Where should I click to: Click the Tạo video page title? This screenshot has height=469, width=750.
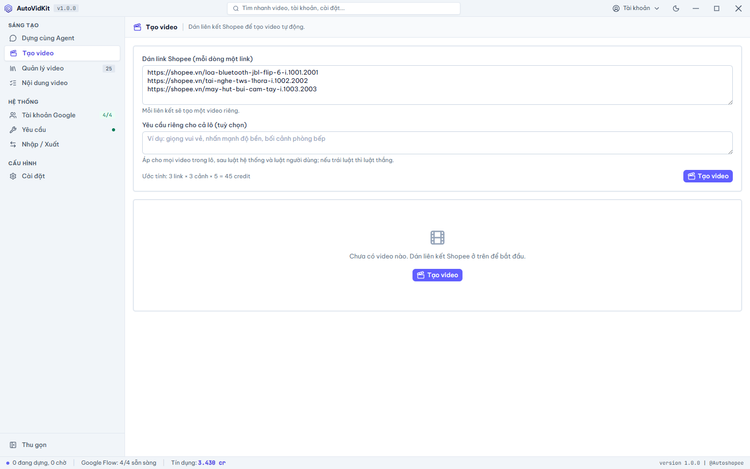click(x=162, y=27)
